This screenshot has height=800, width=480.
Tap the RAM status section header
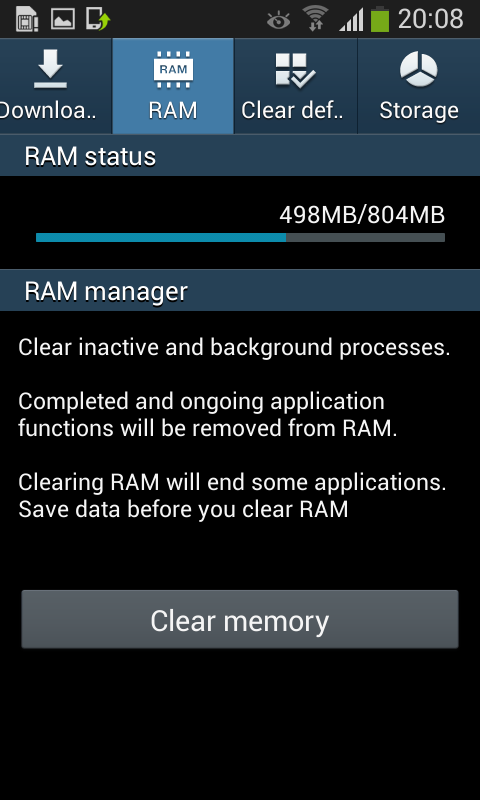(240, 156)
